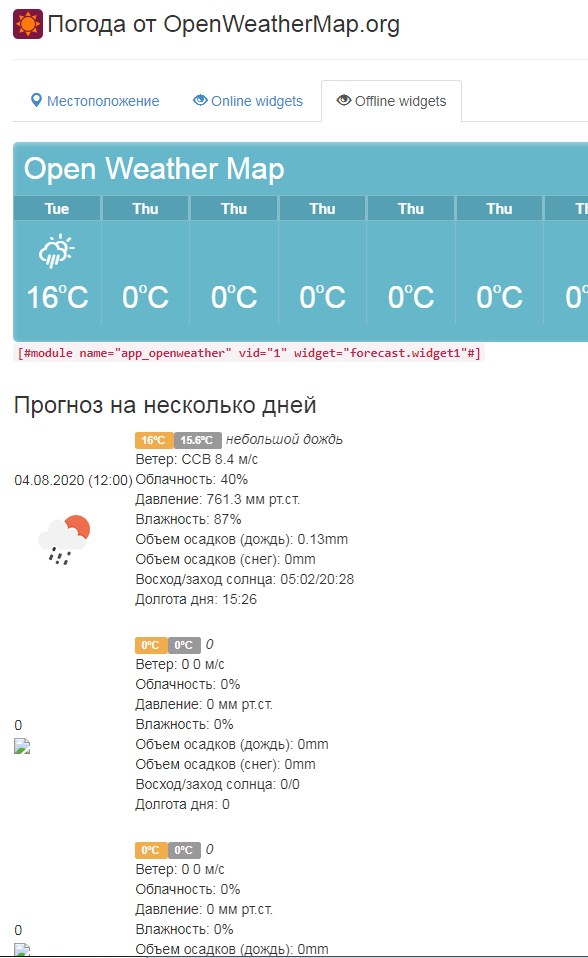
Task: Switch to Online widgets tab
Action: coord(248,101)
